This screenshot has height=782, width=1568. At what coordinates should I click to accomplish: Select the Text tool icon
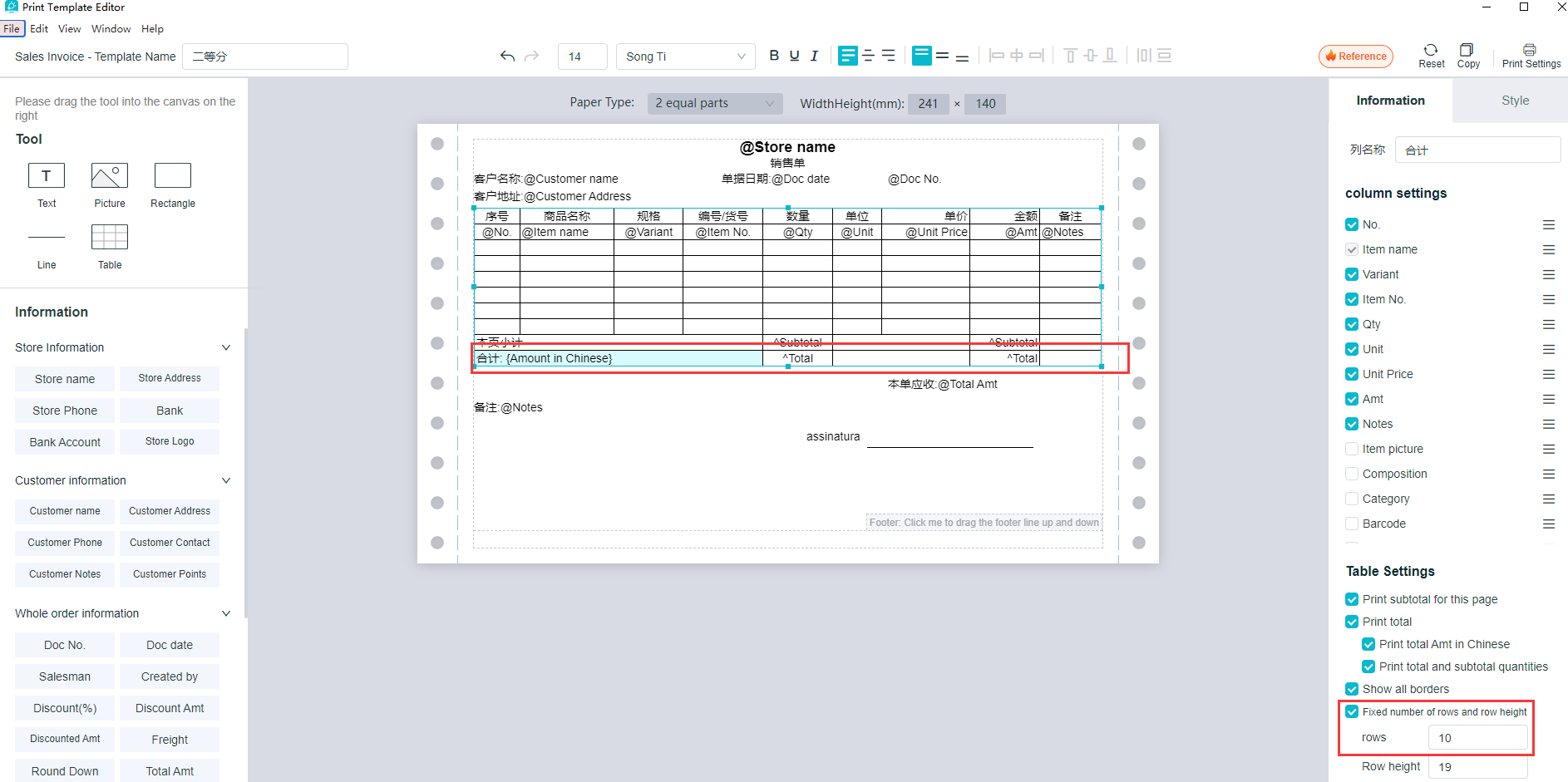(47, 176)
